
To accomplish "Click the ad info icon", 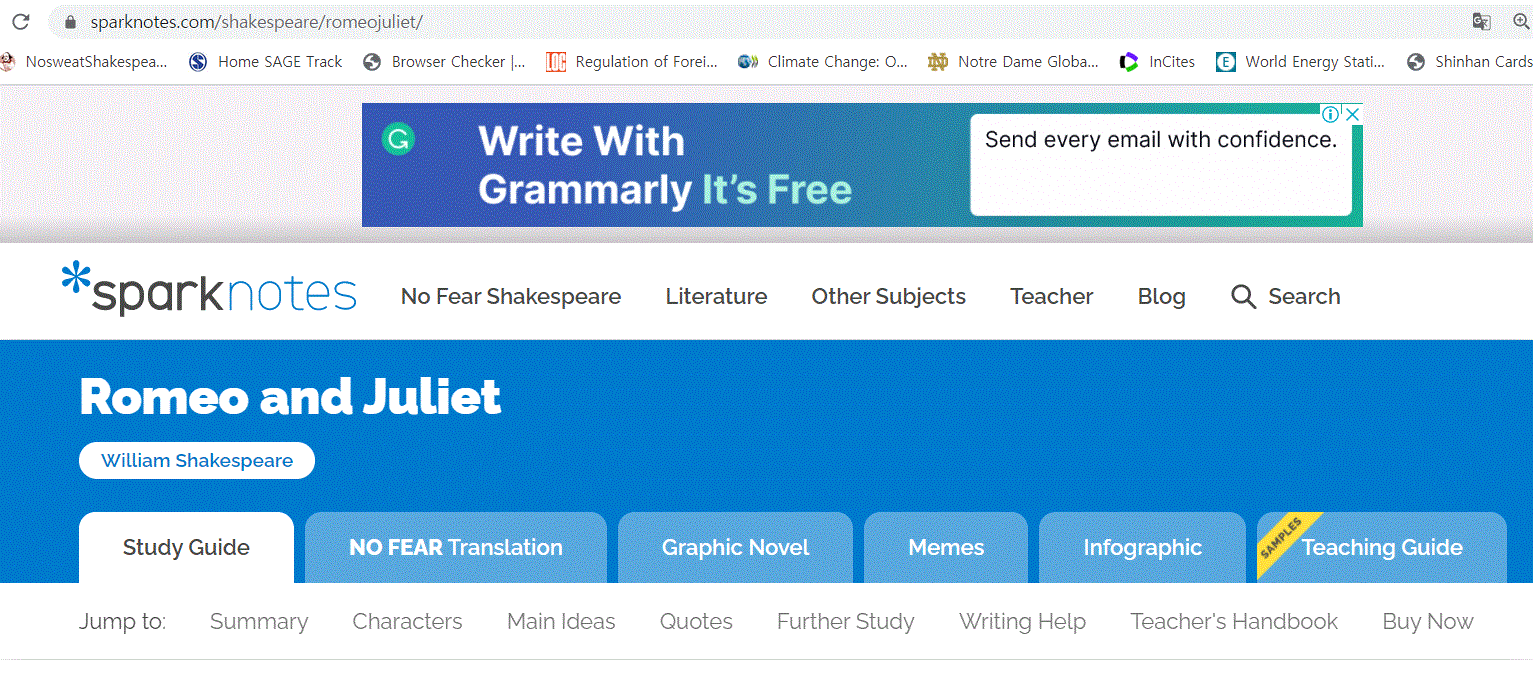I will click(x=1331, y=114).
